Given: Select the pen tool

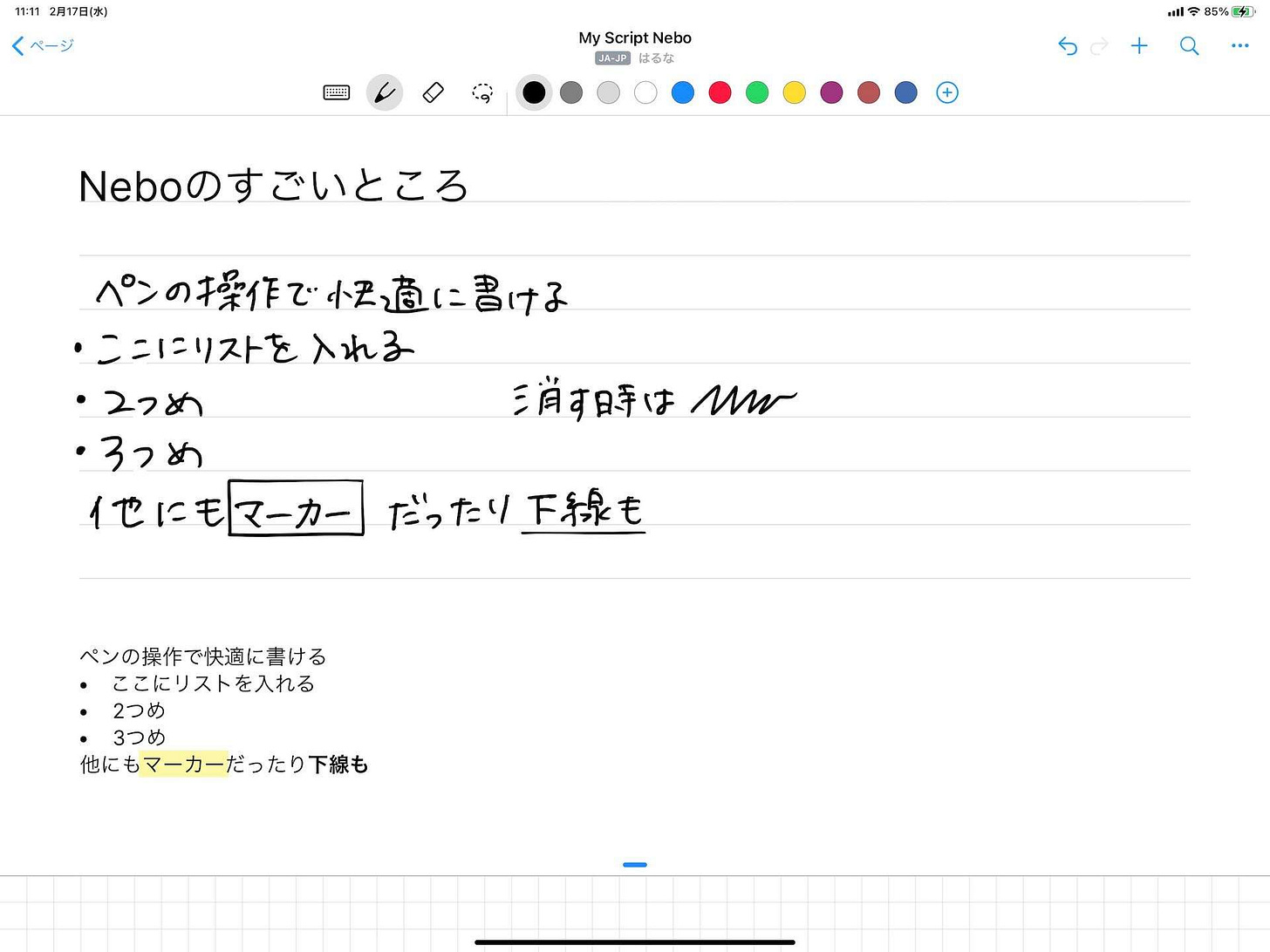Looking at the screenshot, I should 385,92.
